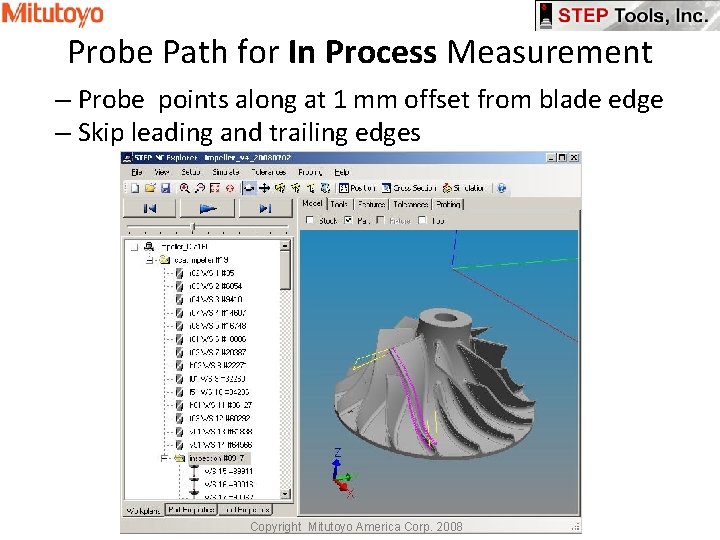Select the Path Properties bottom tab

pos(191,509)
